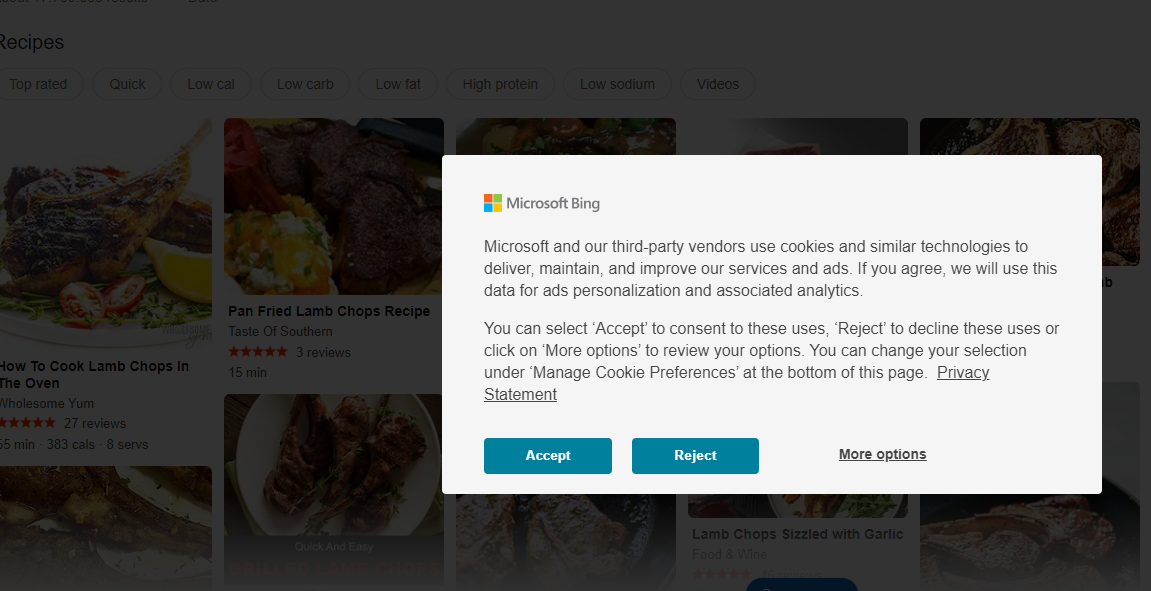Accept the cookie consent
The width and height of the screenshot is (1151, 591).
coord(547,455)
